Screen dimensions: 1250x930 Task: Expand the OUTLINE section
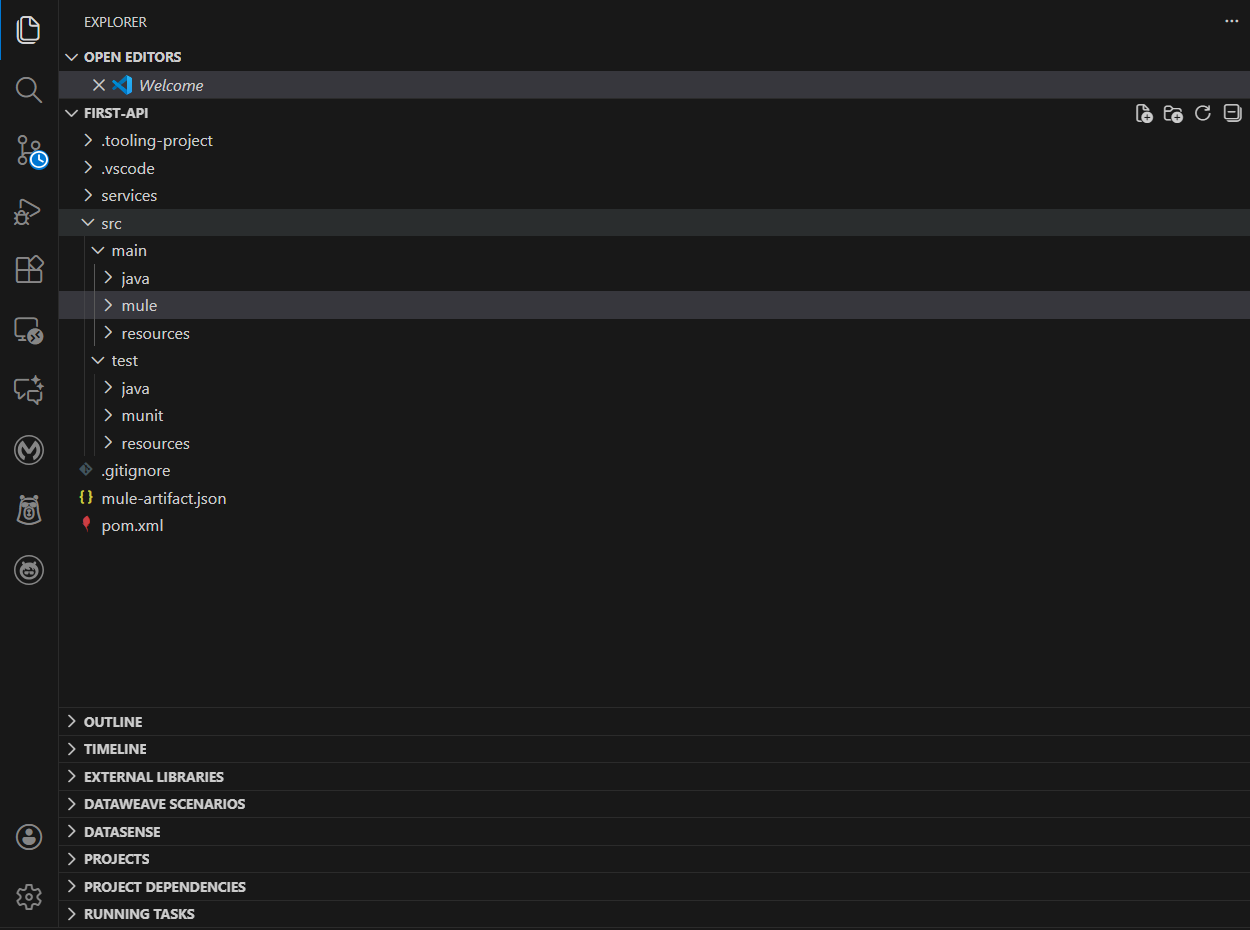click(113, 722)
